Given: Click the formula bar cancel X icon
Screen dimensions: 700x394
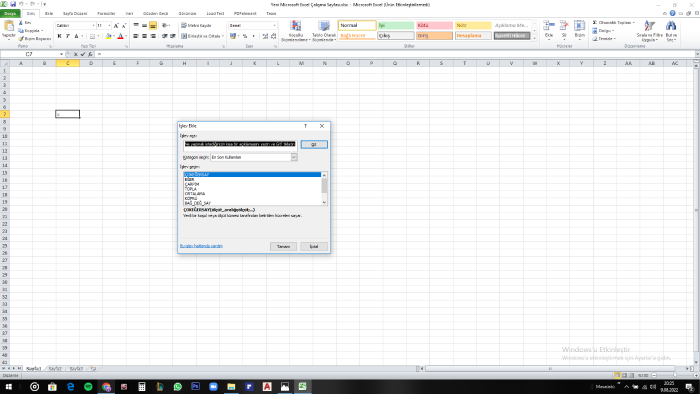Looking at the screenshot, I should click(x=75, y=54).
